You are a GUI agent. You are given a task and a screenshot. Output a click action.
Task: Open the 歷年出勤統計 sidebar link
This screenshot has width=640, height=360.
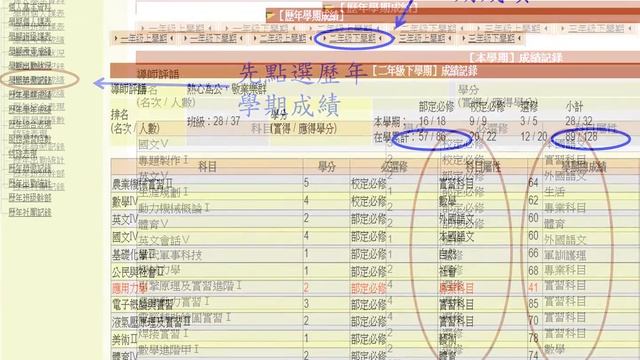click(30, 183)
